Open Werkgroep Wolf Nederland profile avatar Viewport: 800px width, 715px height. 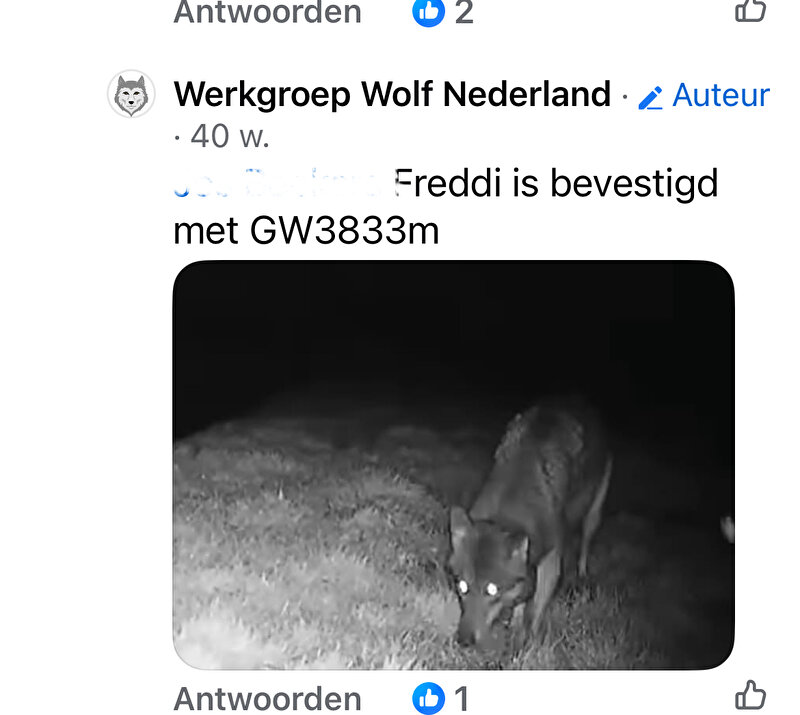pos(131,94)
